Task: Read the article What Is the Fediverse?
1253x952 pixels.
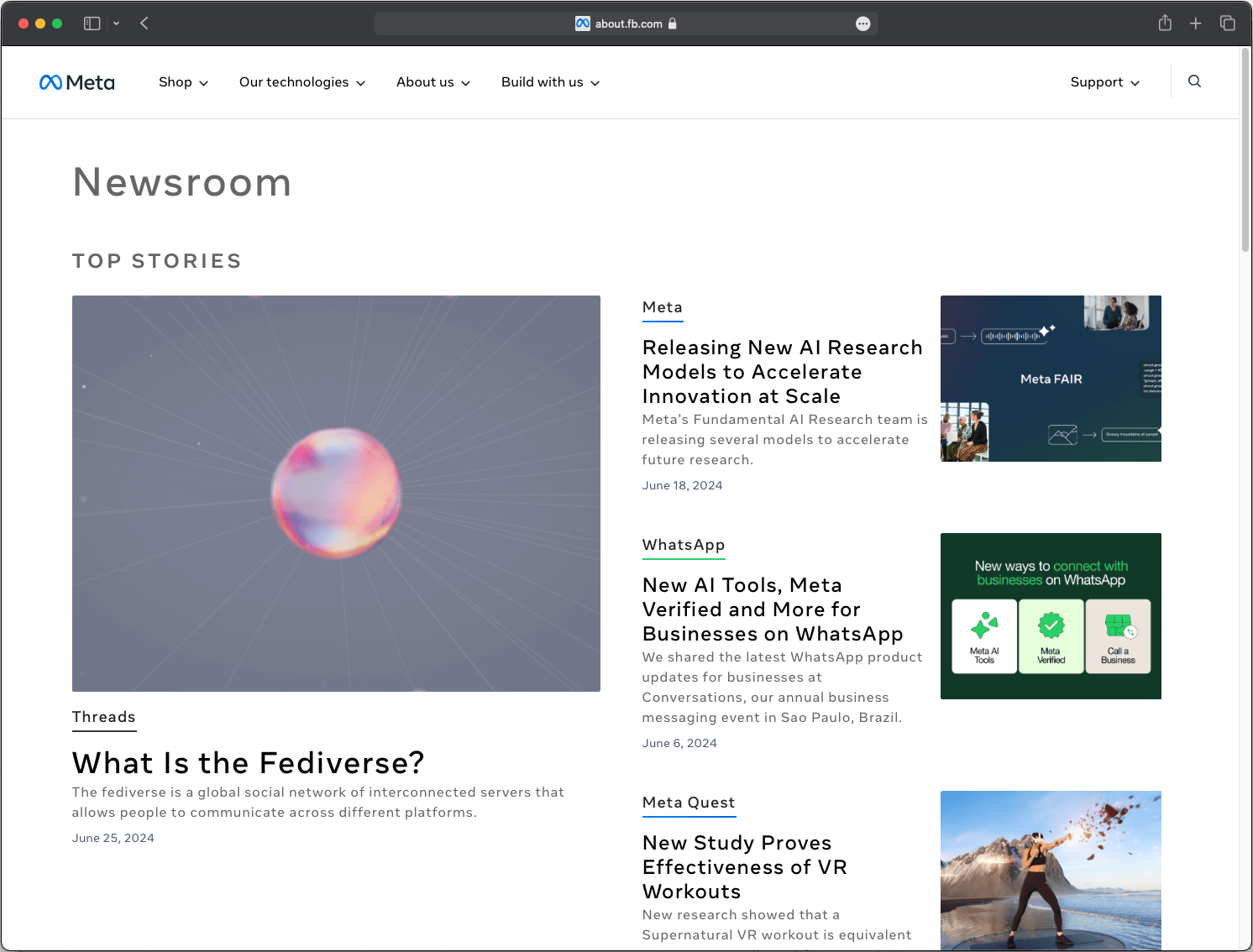Action: pos(248,762)
